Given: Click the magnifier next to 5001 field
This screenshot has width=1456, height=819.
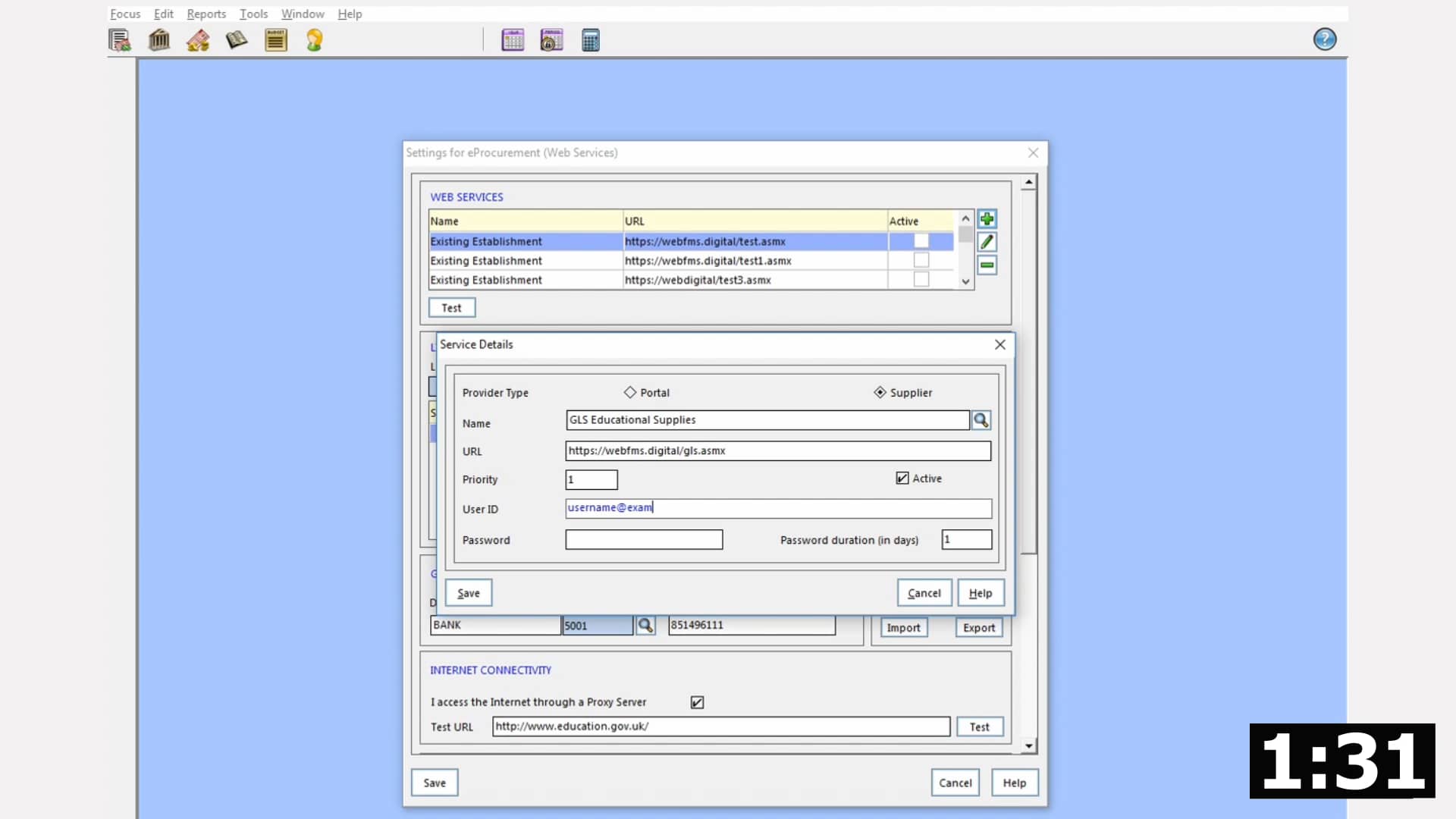Looking at the screenshot, I should (x=645, y=626).
